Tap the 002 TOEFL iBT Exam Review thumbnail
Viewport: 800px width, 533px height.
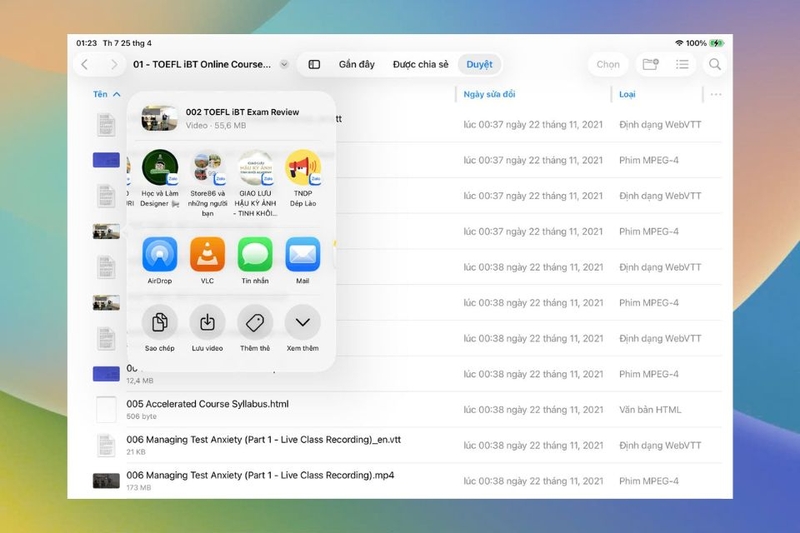[159, 118]
